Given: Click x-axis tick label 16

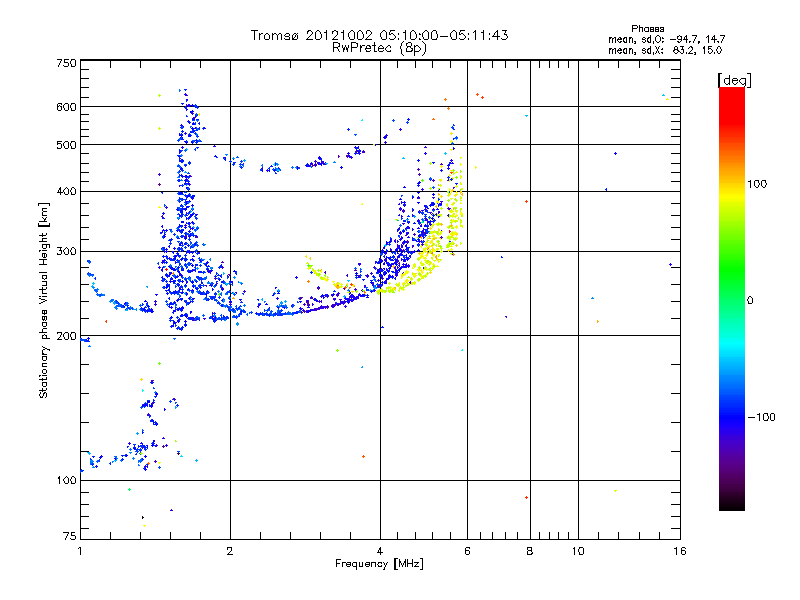Looking at the screenshot, I should point(680,551).
